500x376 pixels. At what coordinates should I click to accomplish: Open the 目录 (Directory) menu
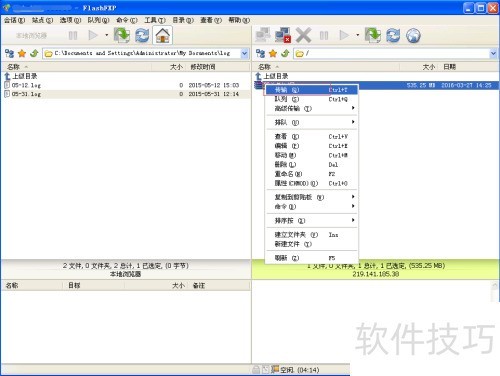(x=183, y=20)
